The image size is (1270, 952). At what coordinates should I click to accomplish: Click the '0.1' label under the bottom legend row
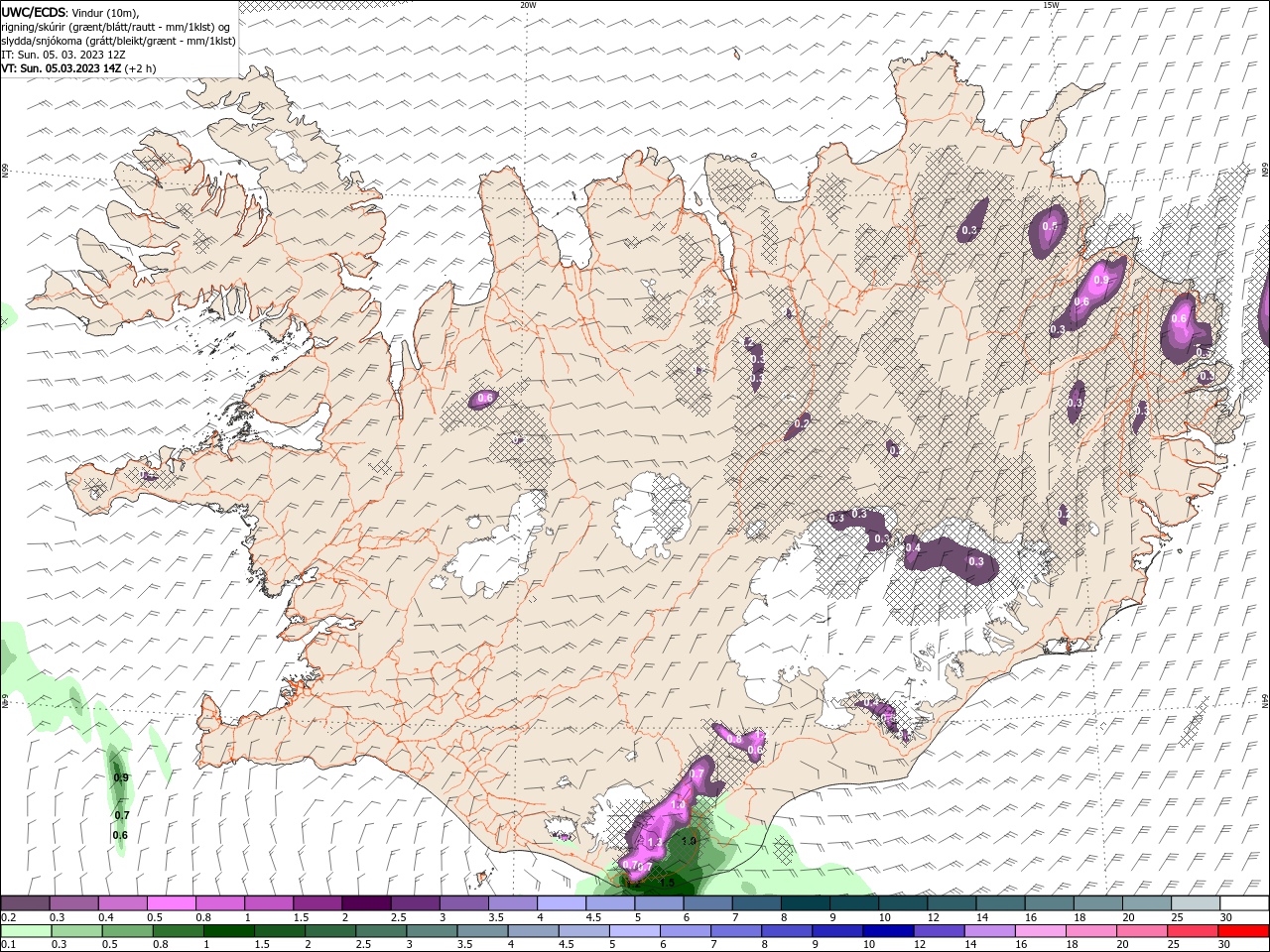click(x=9, y=945)
